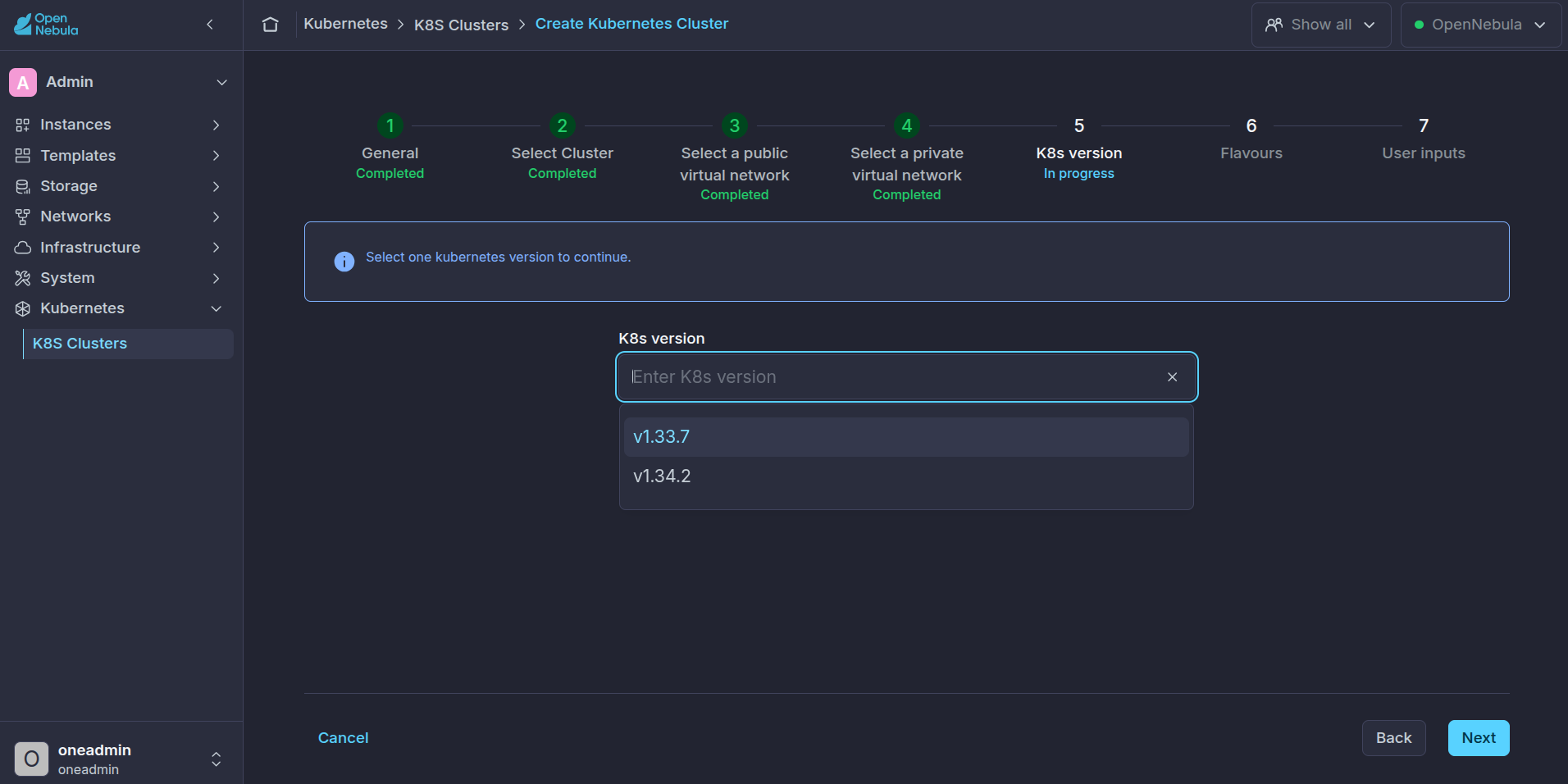Expand the System menu chevron
1568x784 pixels.
[x=216, y=278]
